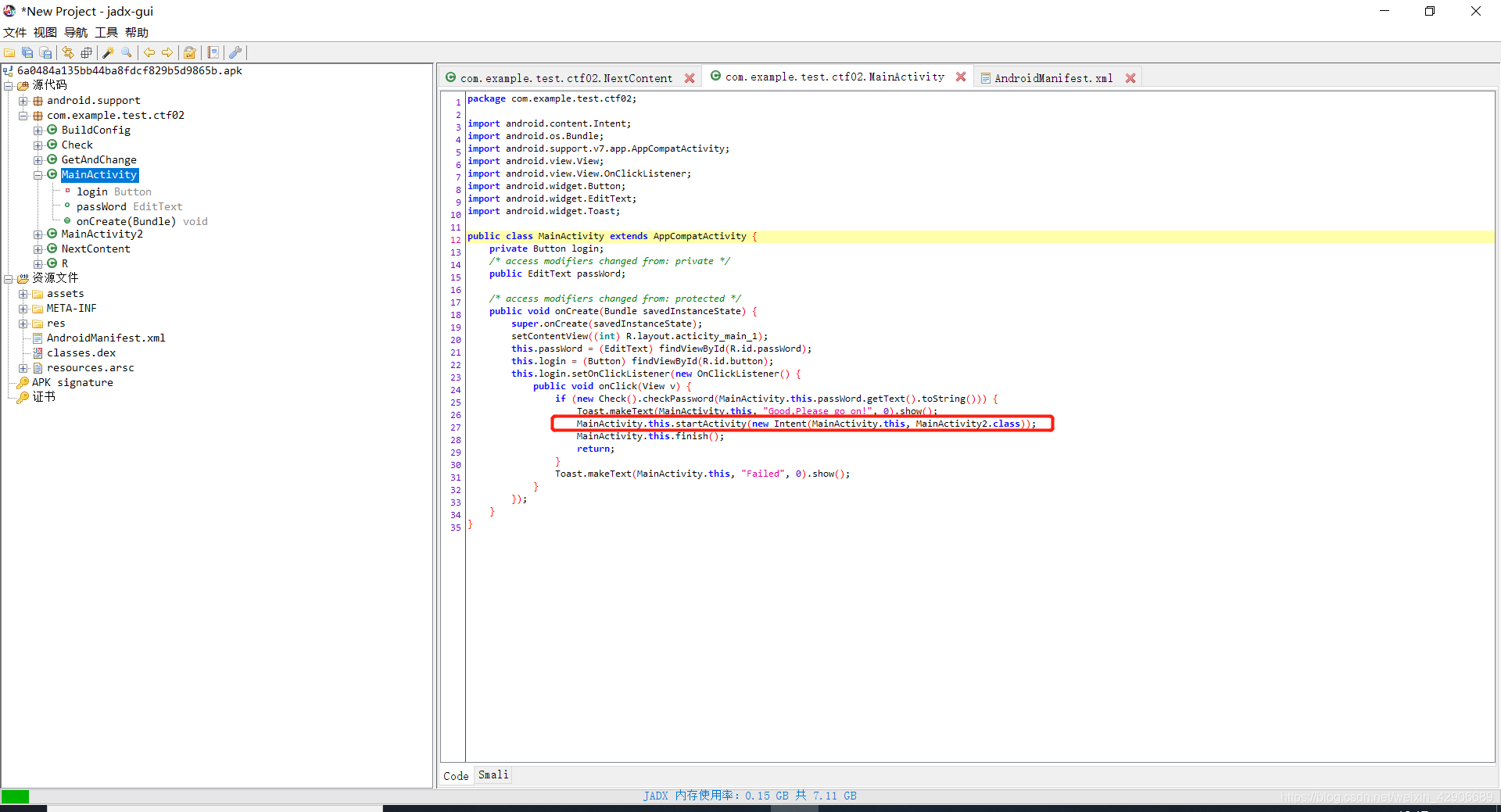Toggle flatten packages grid icon
Screen dimensions: 1501x812
86,52
